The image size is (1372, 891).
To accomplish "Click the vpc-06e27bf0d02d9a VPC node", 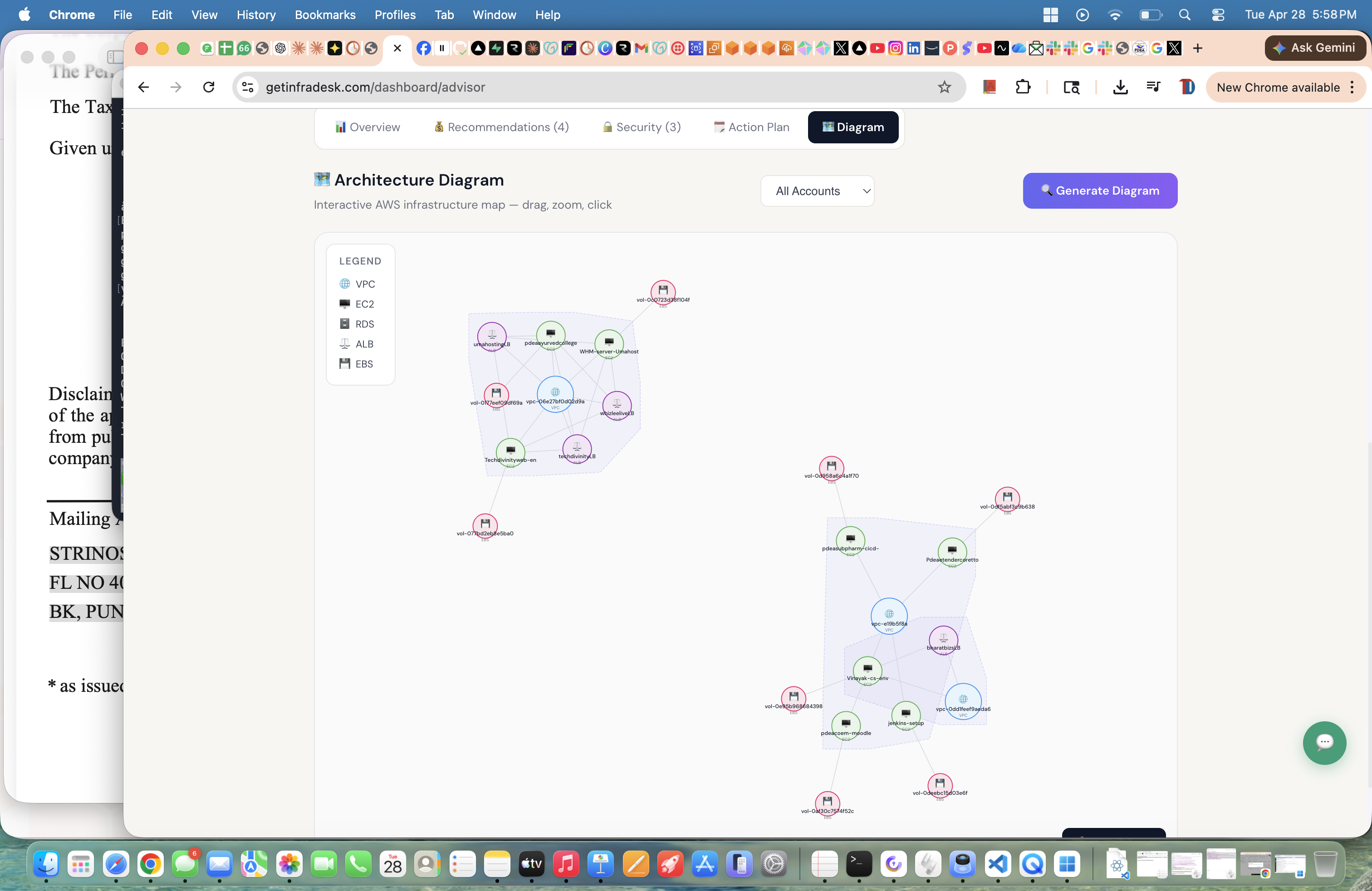I will click(x=555, y=394).
